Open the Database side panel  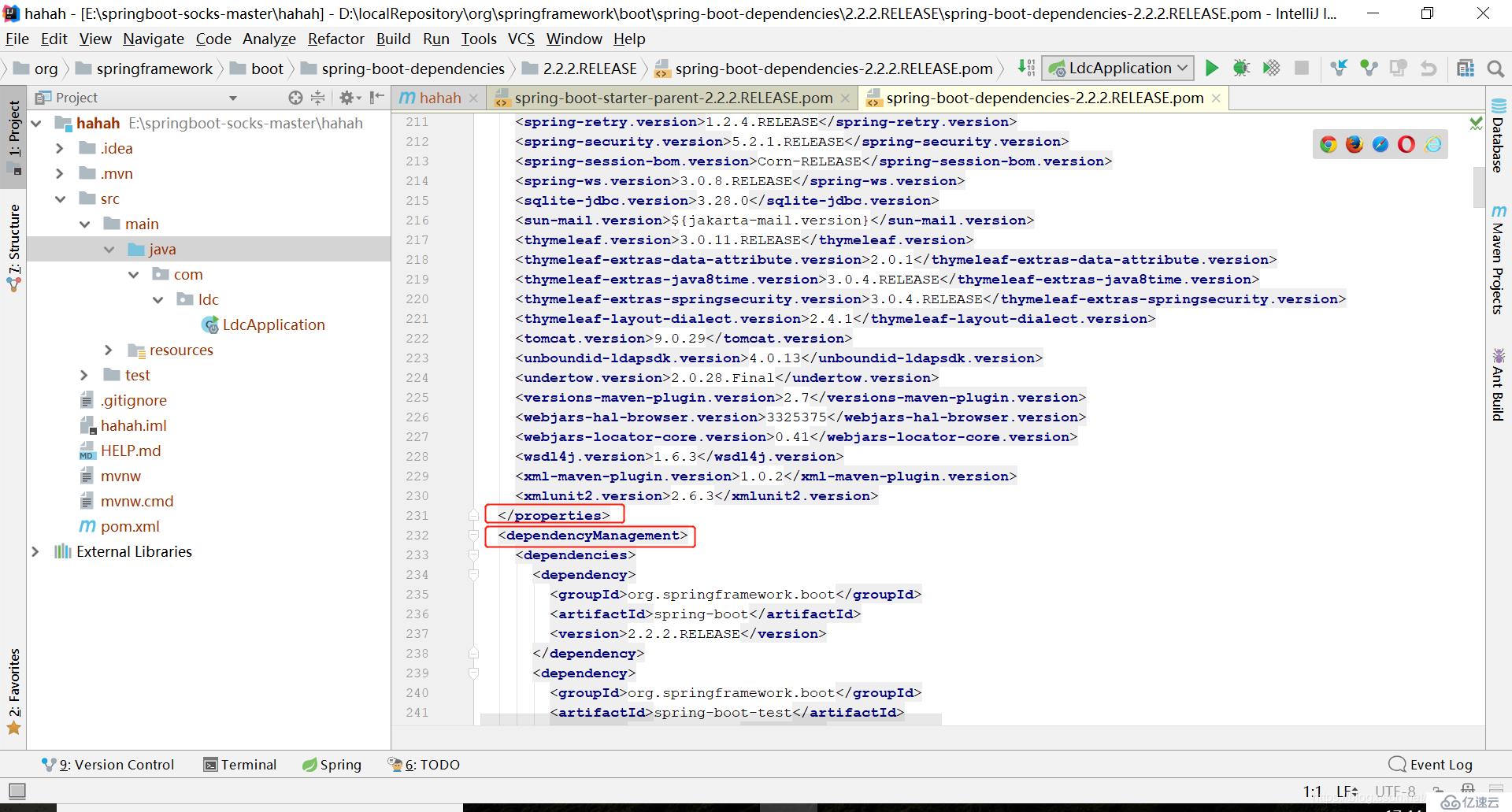[1498, 135]
